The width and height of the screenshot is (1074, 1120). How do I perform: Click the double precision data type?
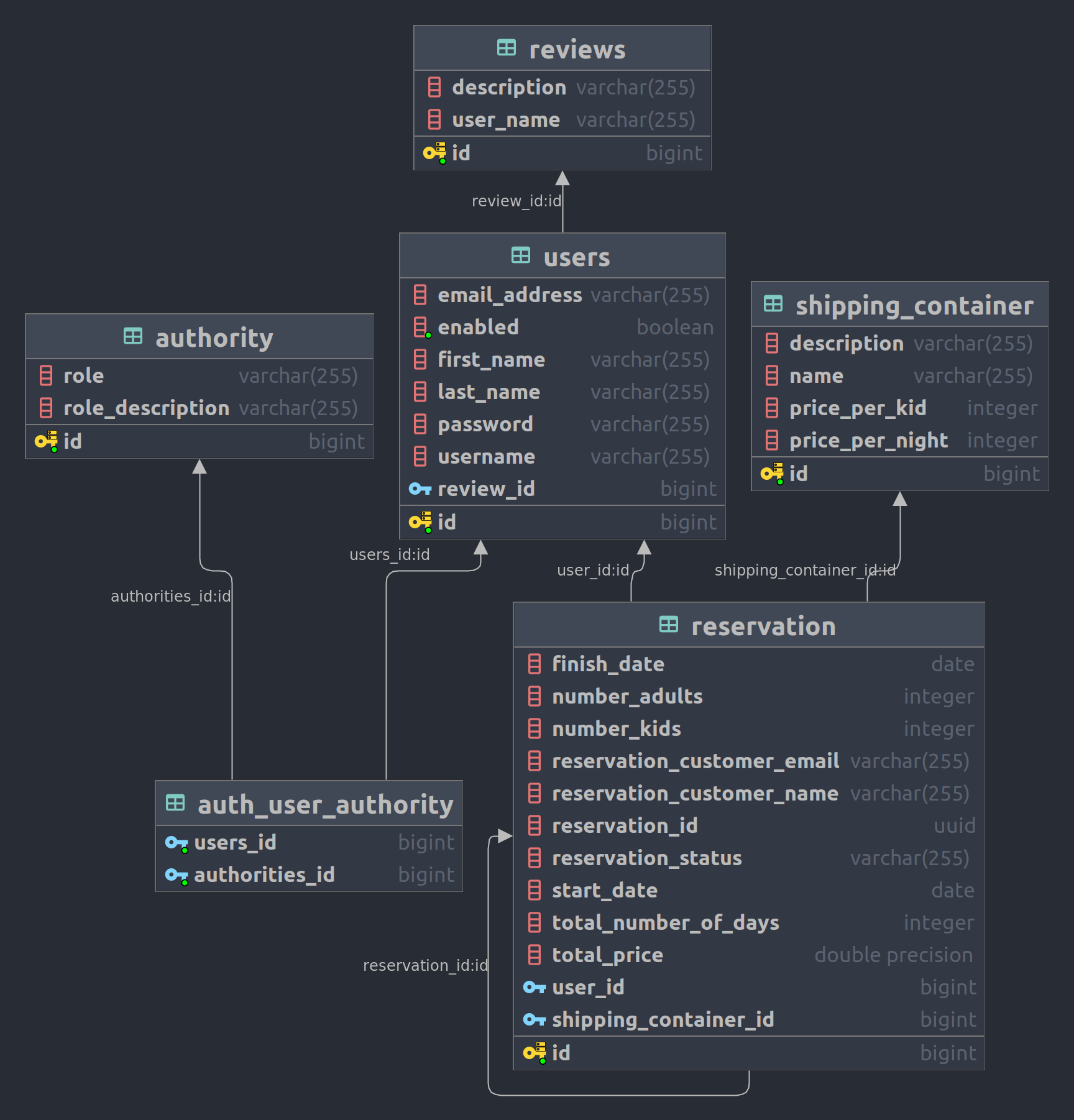click(x=894, y=955)
